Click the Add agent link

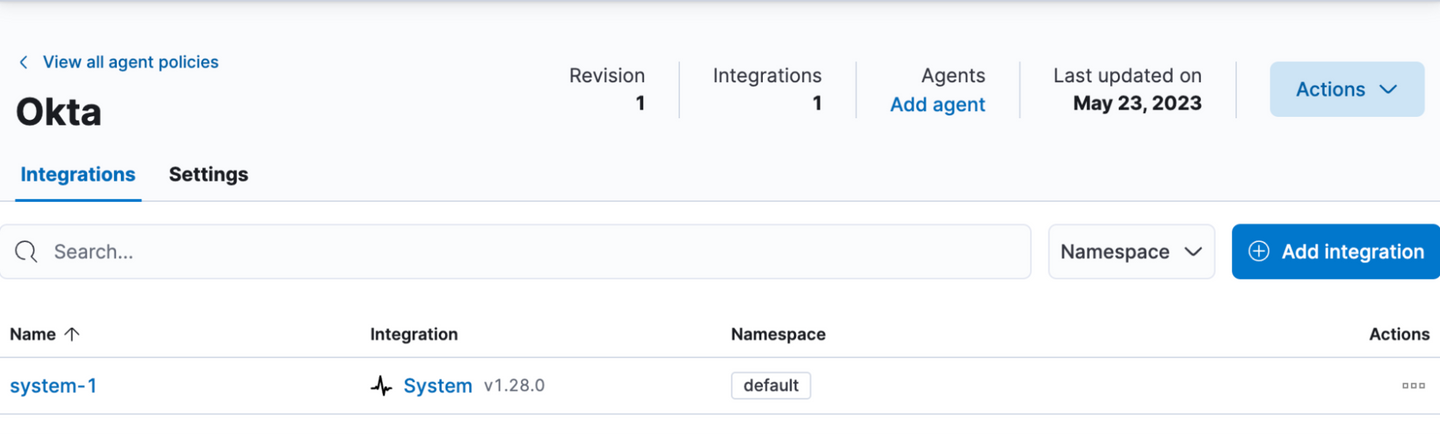point(937,104)
